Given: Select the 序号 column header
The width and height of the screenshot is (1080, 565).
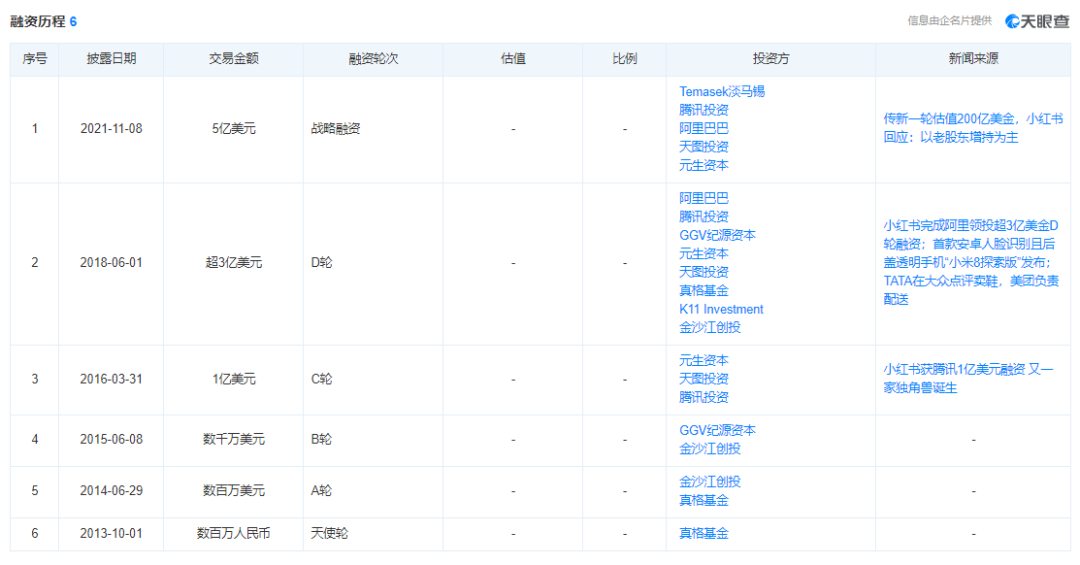Looking at the screenshot, I should [34, 59].
